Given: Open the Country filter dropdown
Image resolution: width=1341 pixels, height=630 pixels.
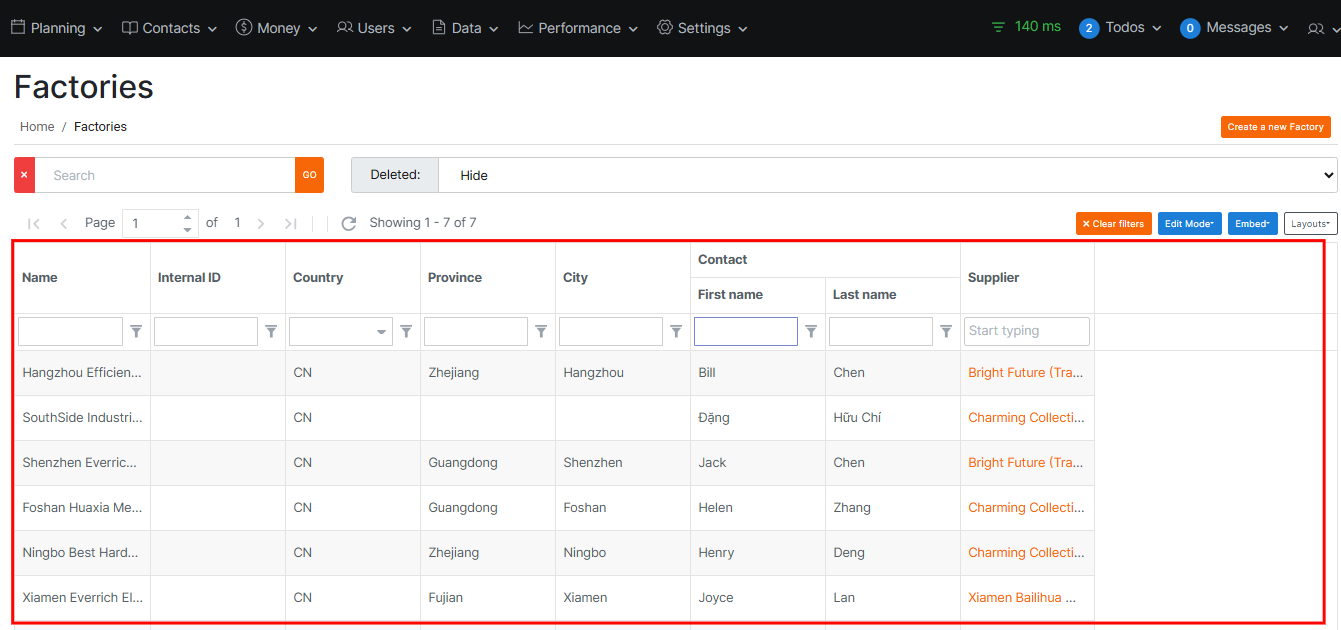Looking at the screenshot, I should pyautogui.click(x=340, y=332).
